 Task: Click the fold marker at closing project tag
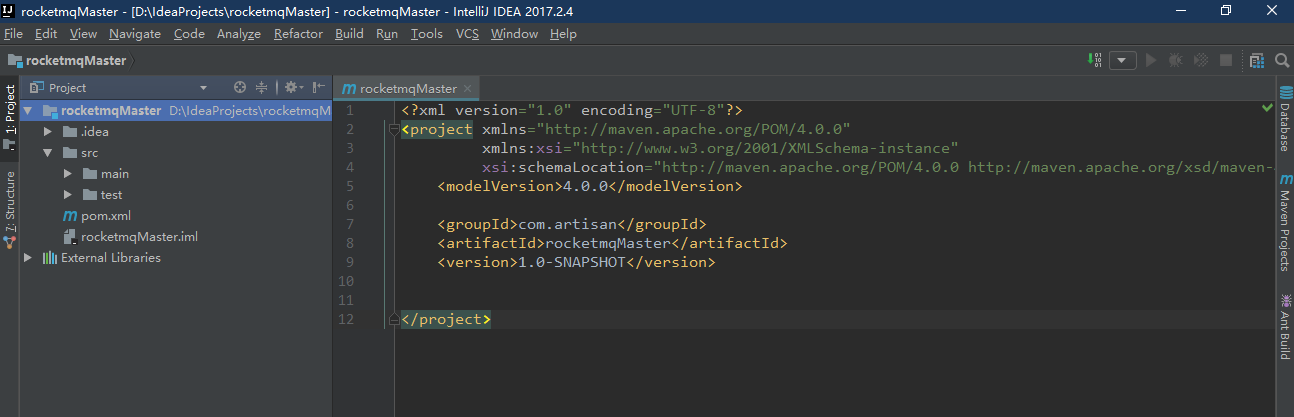(x=393, y=319)
